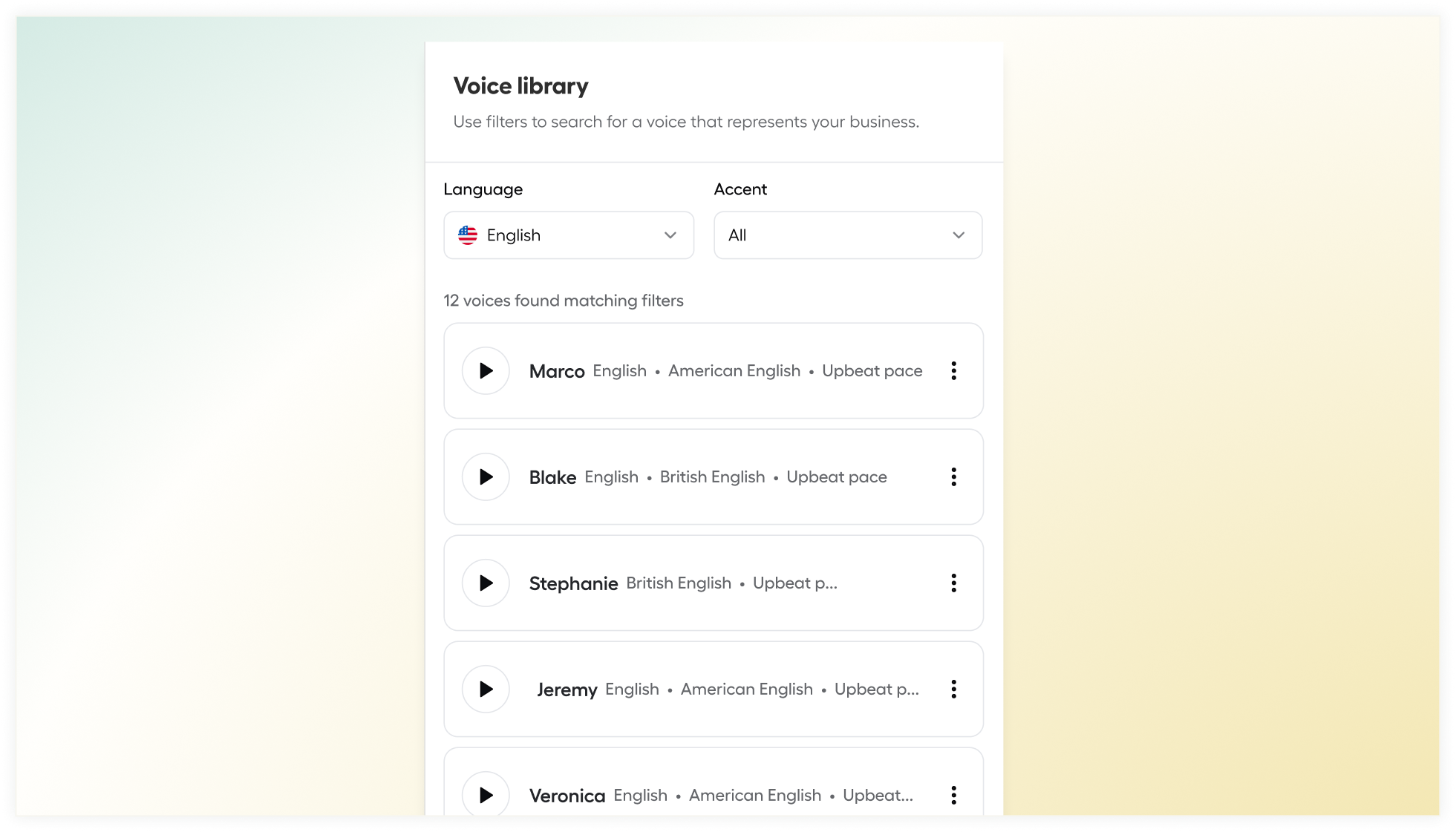
Task: Expand the Language chevron arrow
Action: tap(670, 235)
